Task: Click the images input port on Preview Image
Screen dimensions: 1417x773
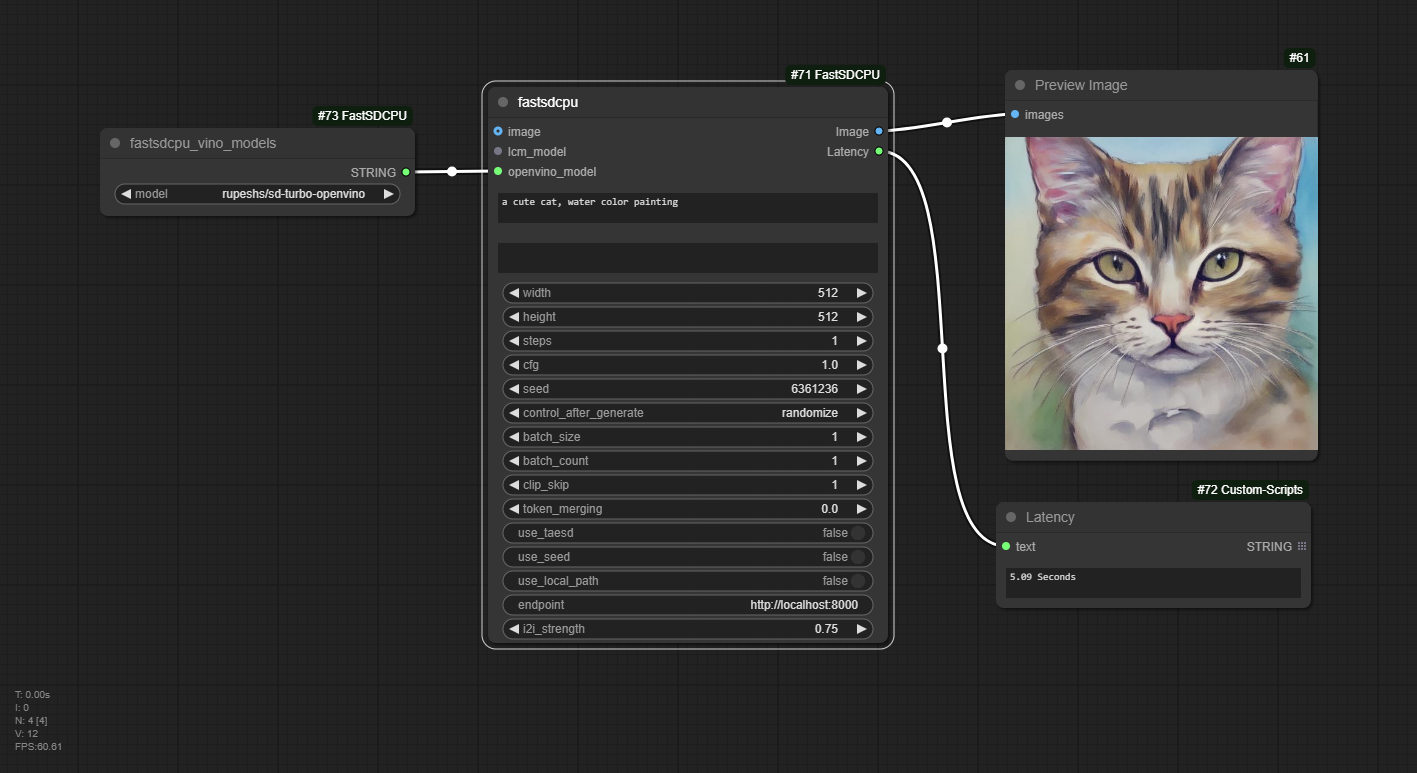Action: tap(1014, 114)
